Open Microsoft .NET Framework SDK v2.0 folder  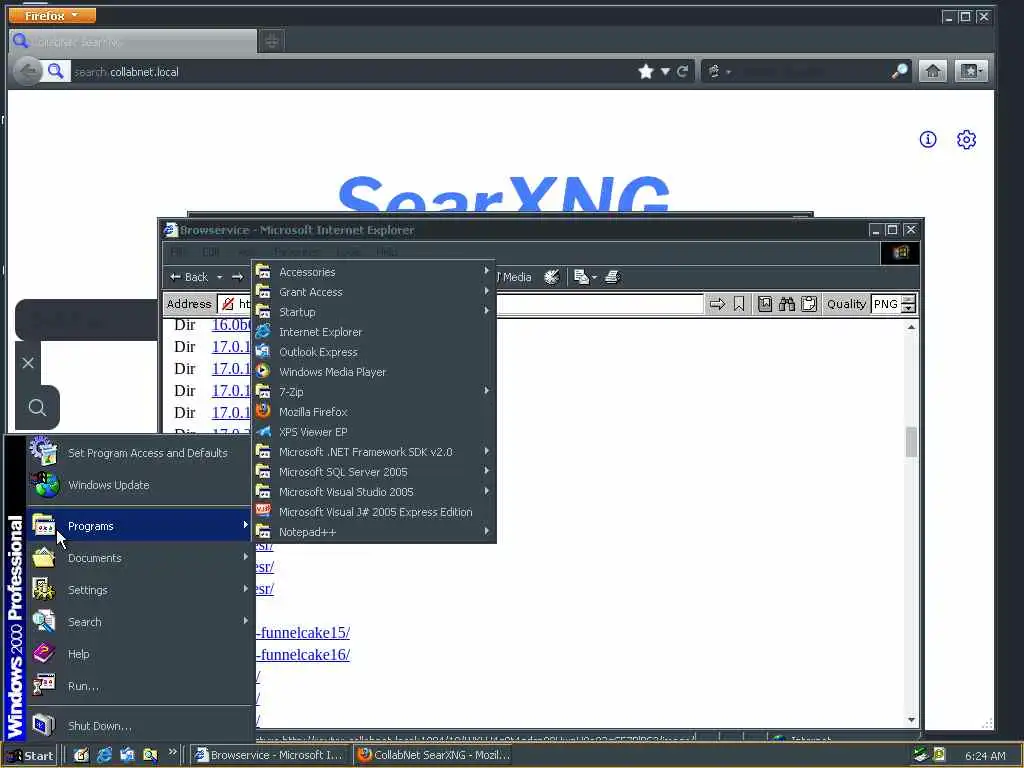click(374, 452)
